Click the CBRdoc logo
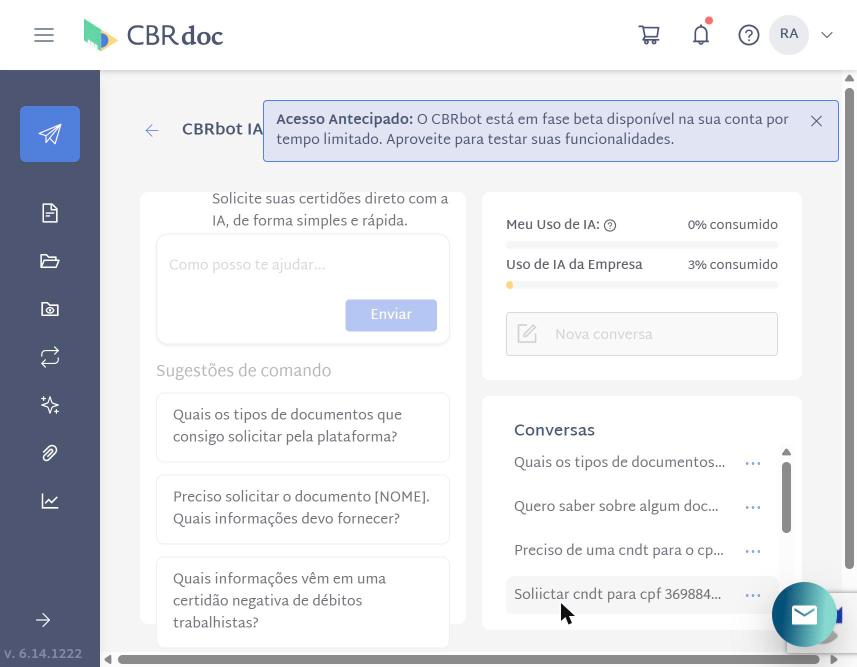Viewport: 857px width, 667px height. 153,35
